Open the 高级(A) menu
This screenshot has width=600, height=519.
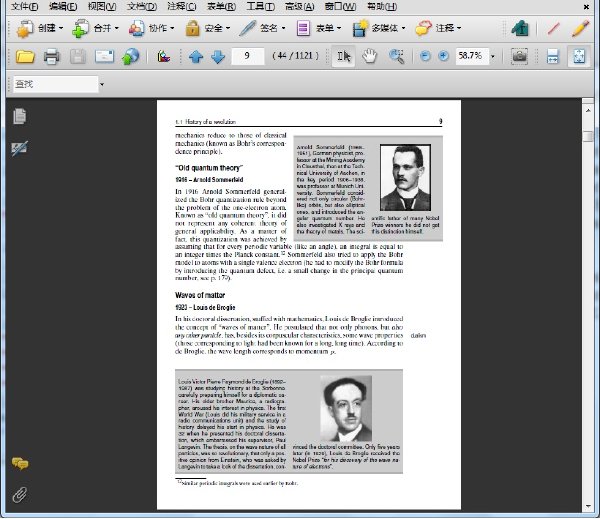pyautogui.click(x=300, y=7)
